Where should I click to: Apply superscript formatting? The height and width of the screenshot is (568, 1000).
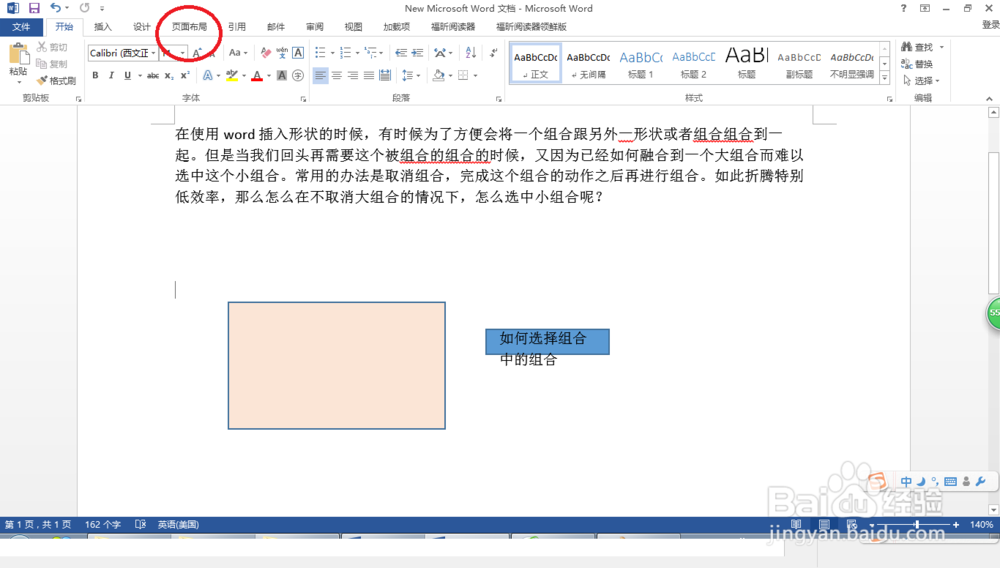click(x=185, y=75)
